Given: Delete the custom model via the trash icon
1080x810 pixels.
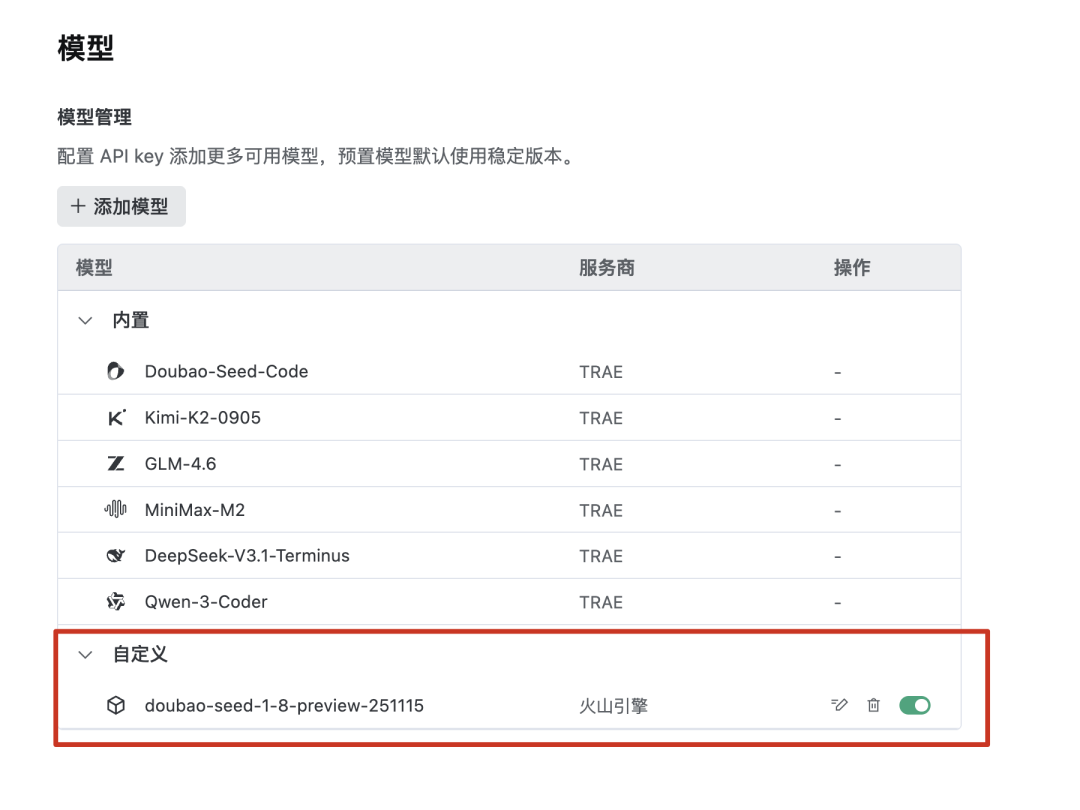Looking at the screenshot, I should (x=873, y=705).
